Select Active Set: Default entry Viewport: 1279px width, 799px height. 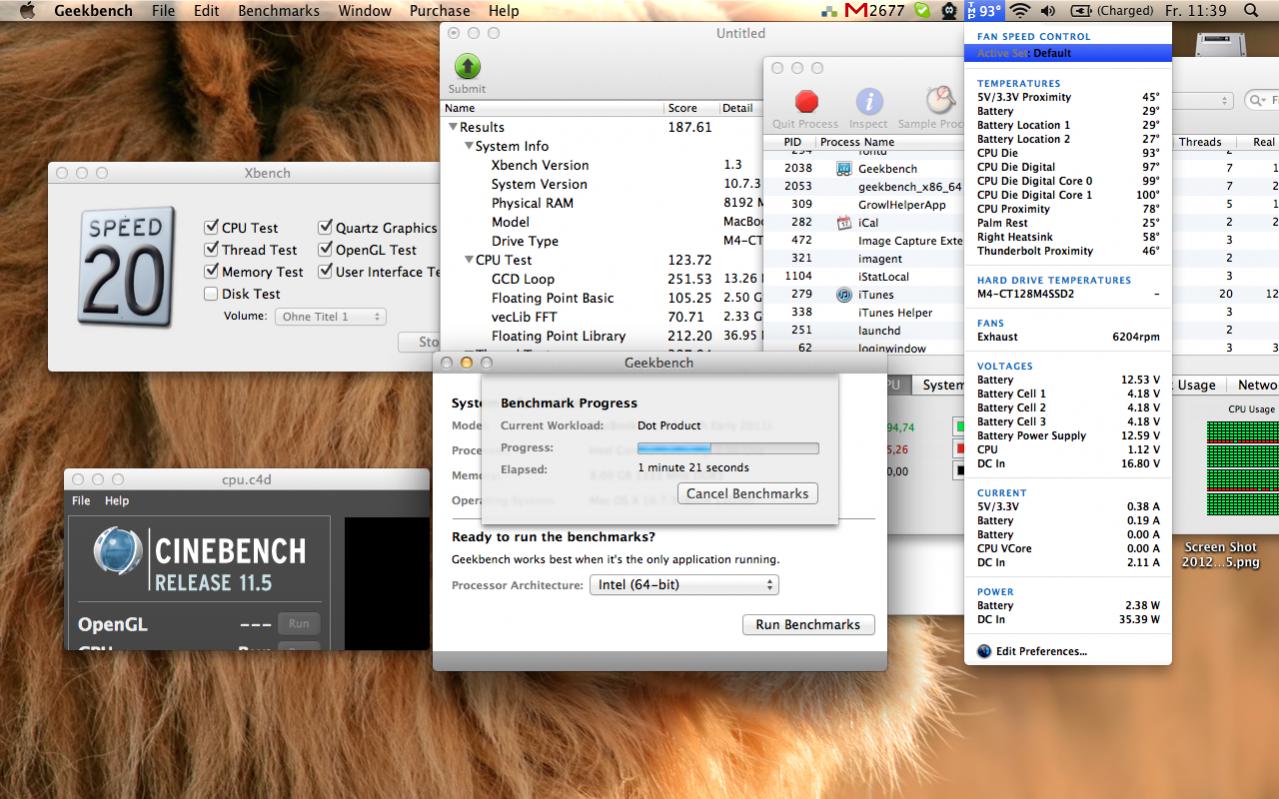[1067, 53]
